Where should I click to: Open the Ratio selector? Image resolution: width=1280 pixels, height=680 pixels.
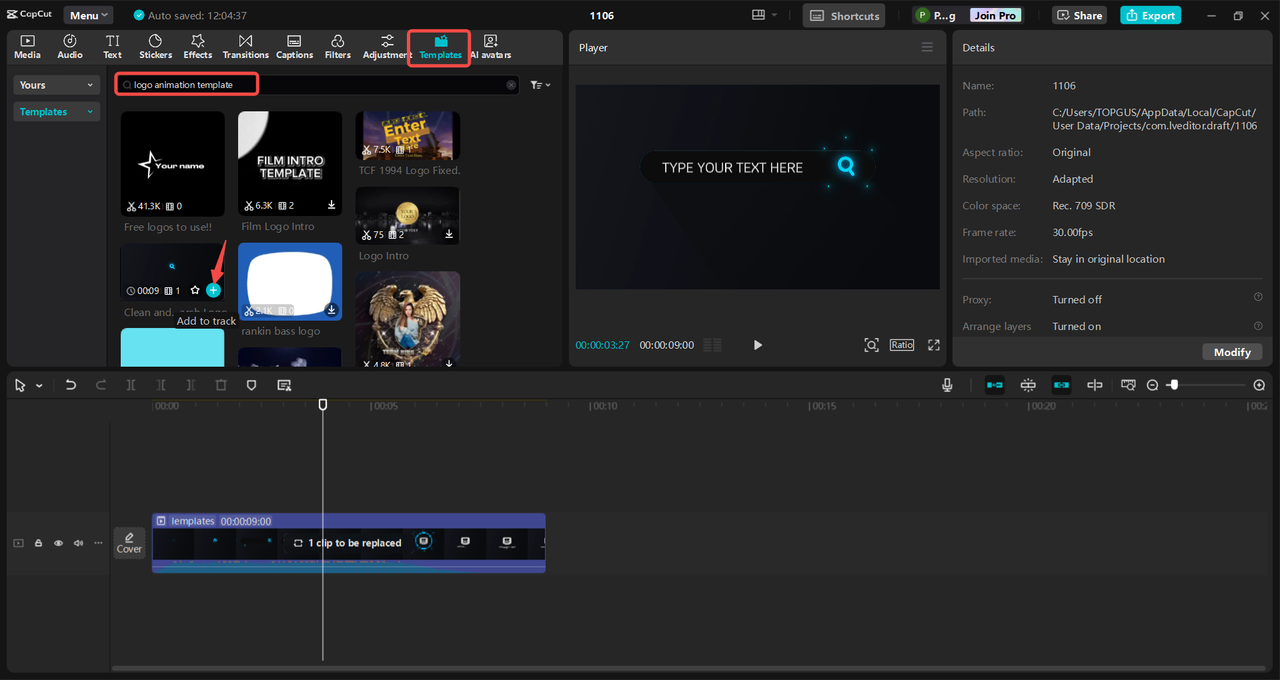tap(902, 345)
